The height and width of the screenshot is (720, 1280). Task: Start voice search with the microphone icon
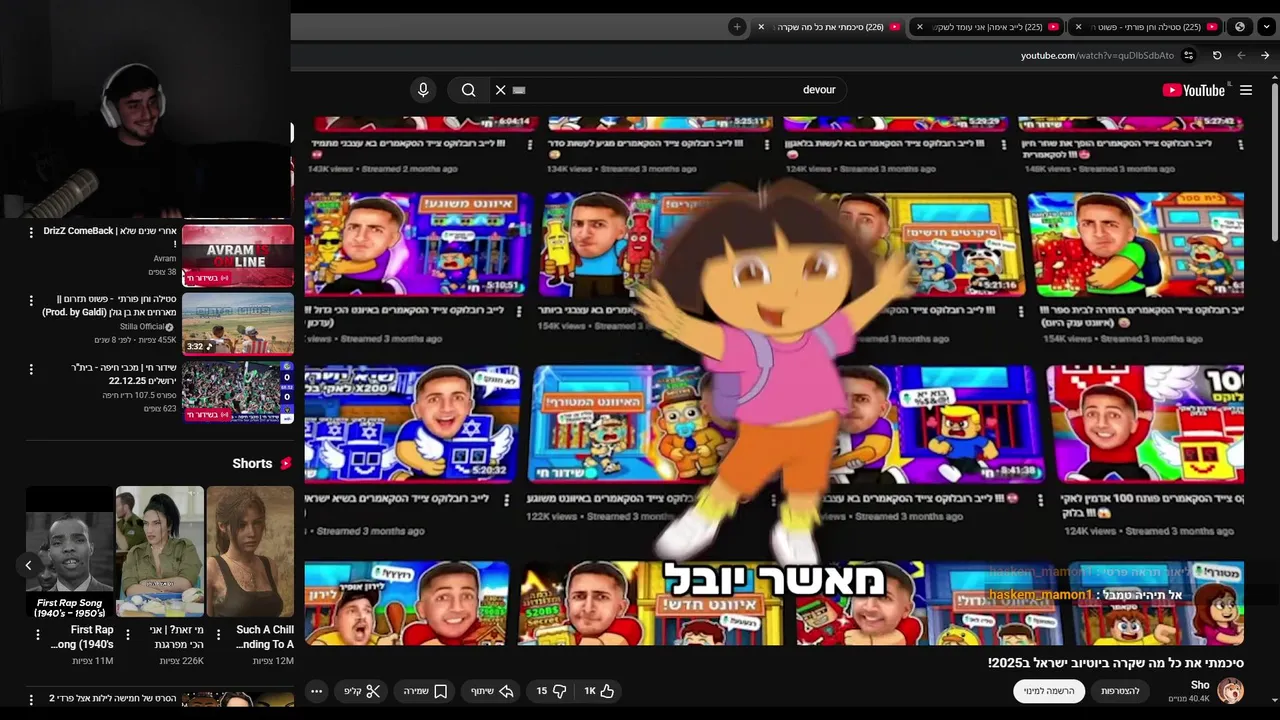coord(423,90)
